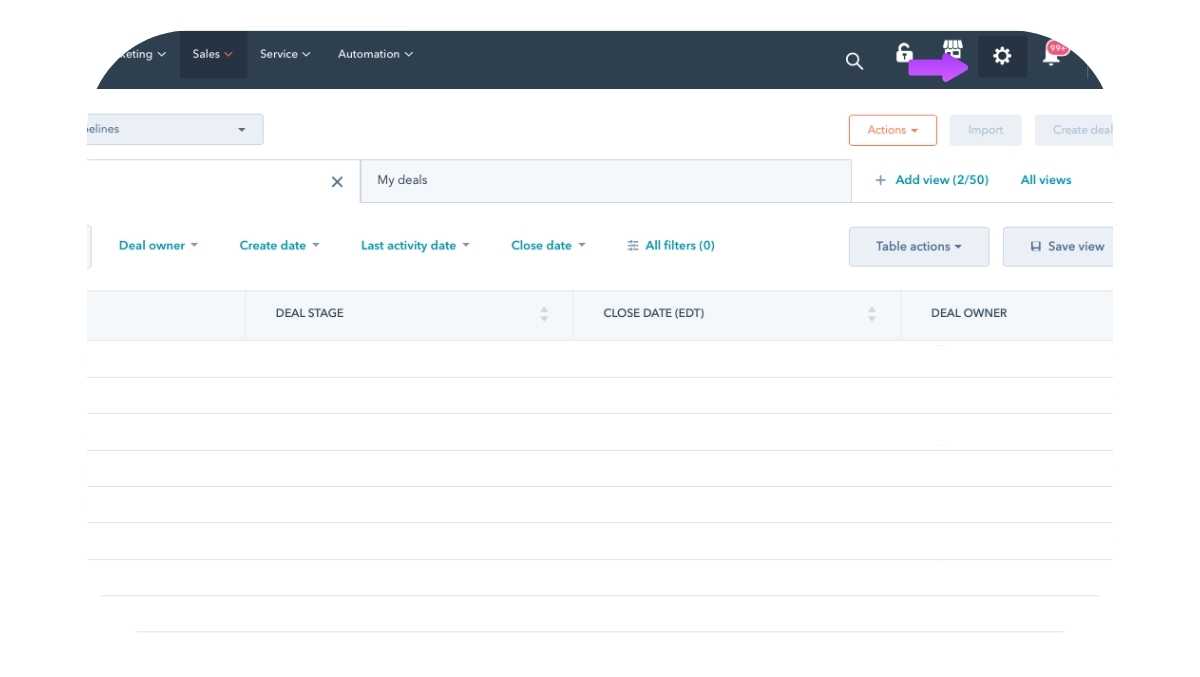1200x677 pixels.
Task: Open the global search magnifier
Action: (x=853, y=61)
